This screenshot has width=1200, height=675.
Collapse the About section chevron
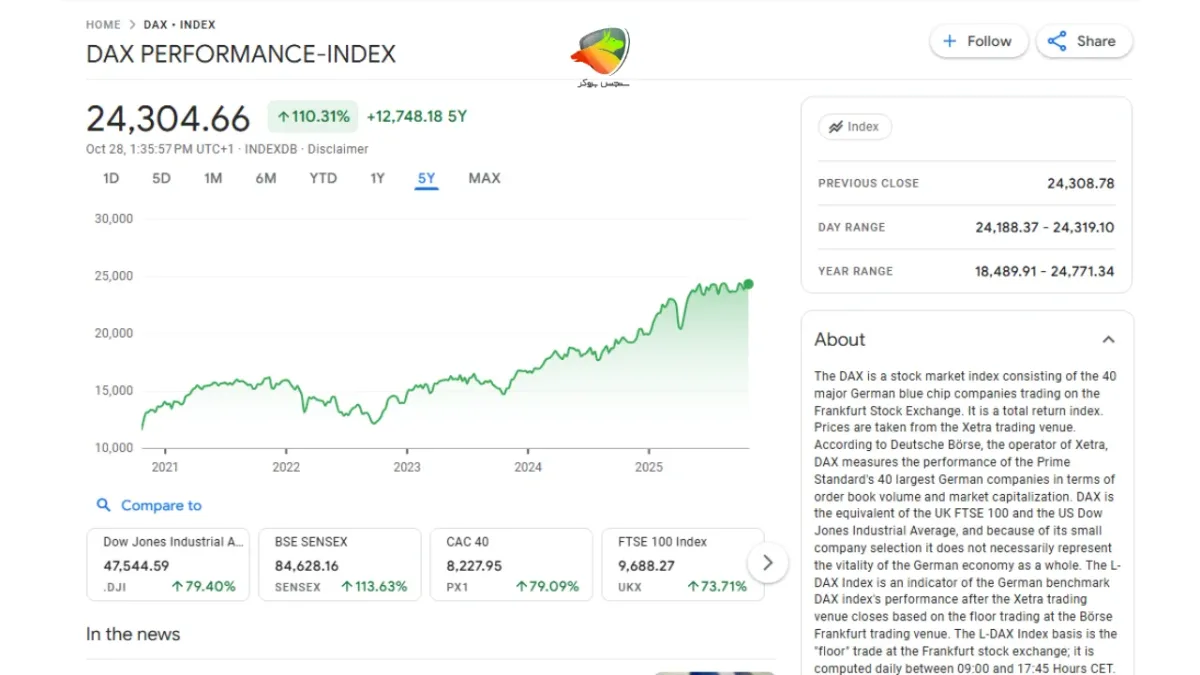[1108, 340]
